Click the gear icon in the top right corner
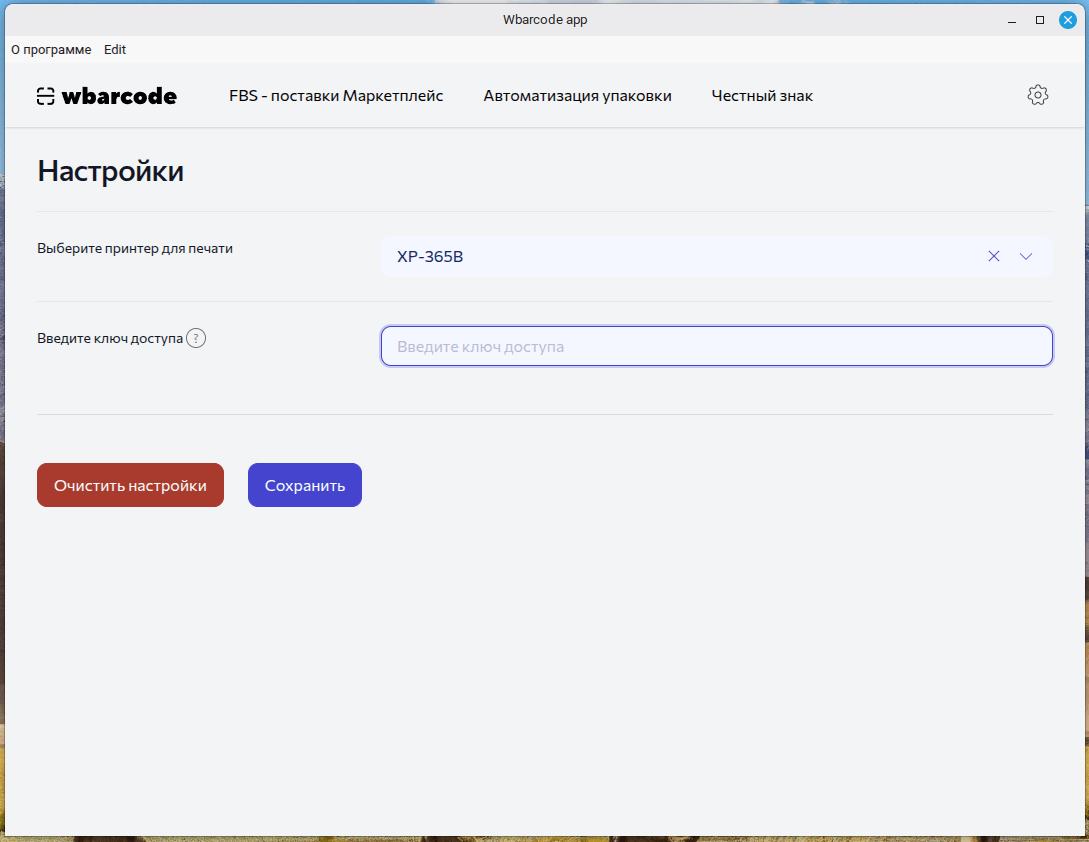Screen dimensions: 1089x842 click(1038, 94)
